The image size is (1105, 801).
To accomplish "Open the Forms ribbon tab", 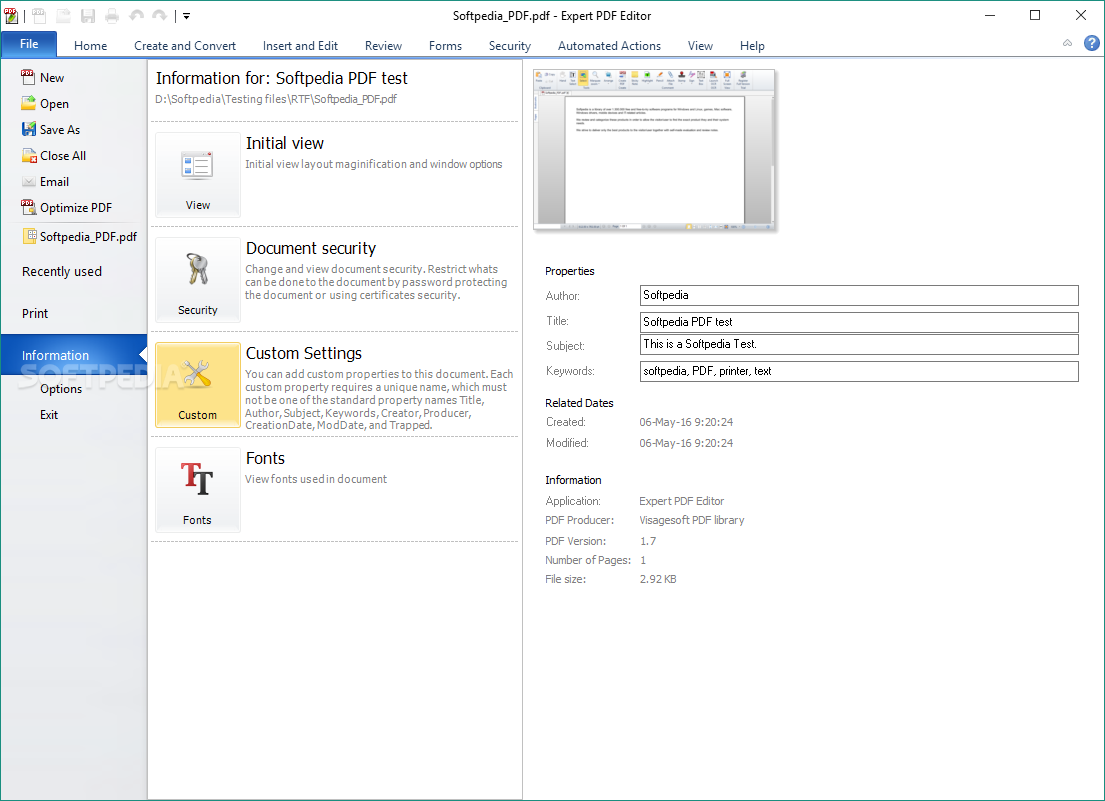I will 445,46.
